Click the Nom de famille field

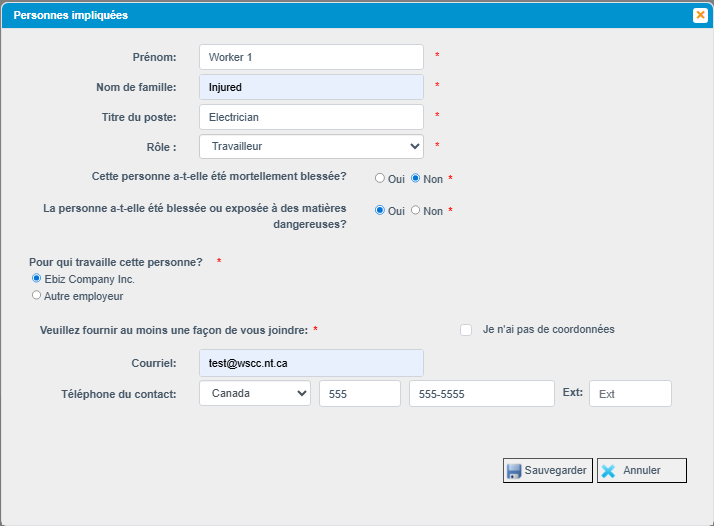coord(311,87)
